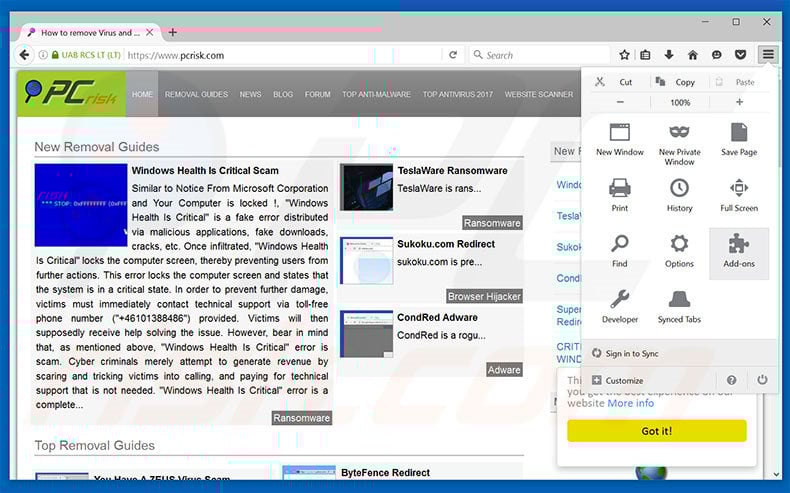
Task: Click the PCrisk logo
Action: 71,93
